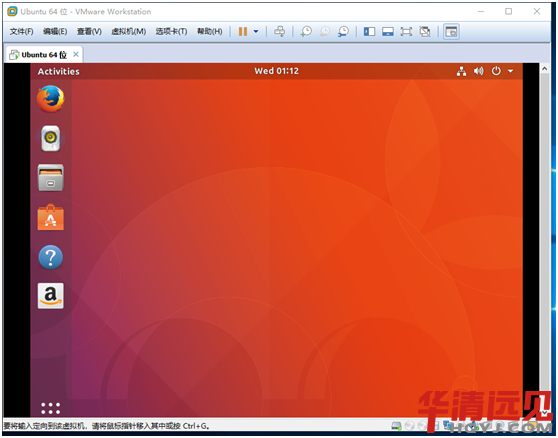Click the VMware Workstation title bar icon
Screen dimensions: 558x438
[12, 11]
